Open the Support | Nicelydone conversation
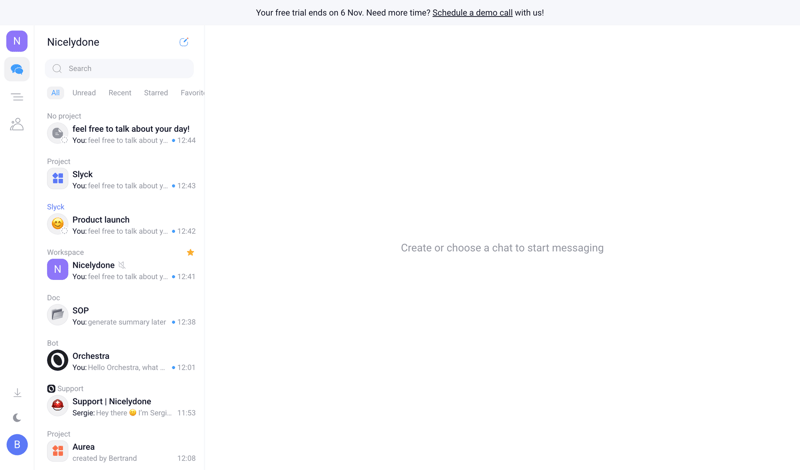This screenshot has width=800, height=470. click(120, 406)
